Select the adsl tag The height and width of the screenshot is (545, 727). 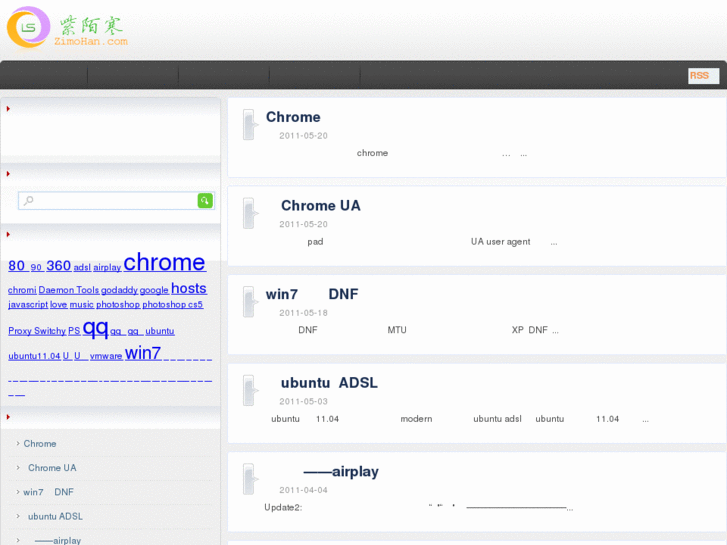pyautogui.click(x=82, y=267)
